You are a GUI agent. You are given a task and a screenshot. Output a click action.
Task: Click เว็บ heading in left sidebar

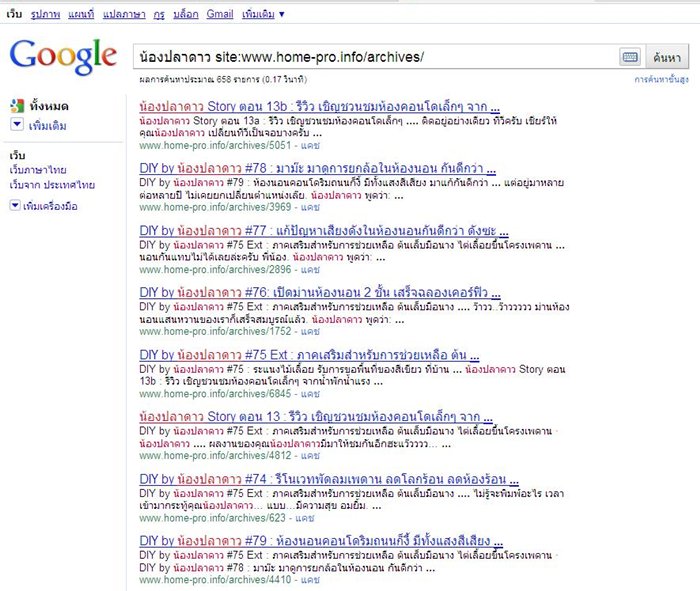pyautogui.click(x=17, y=155)
